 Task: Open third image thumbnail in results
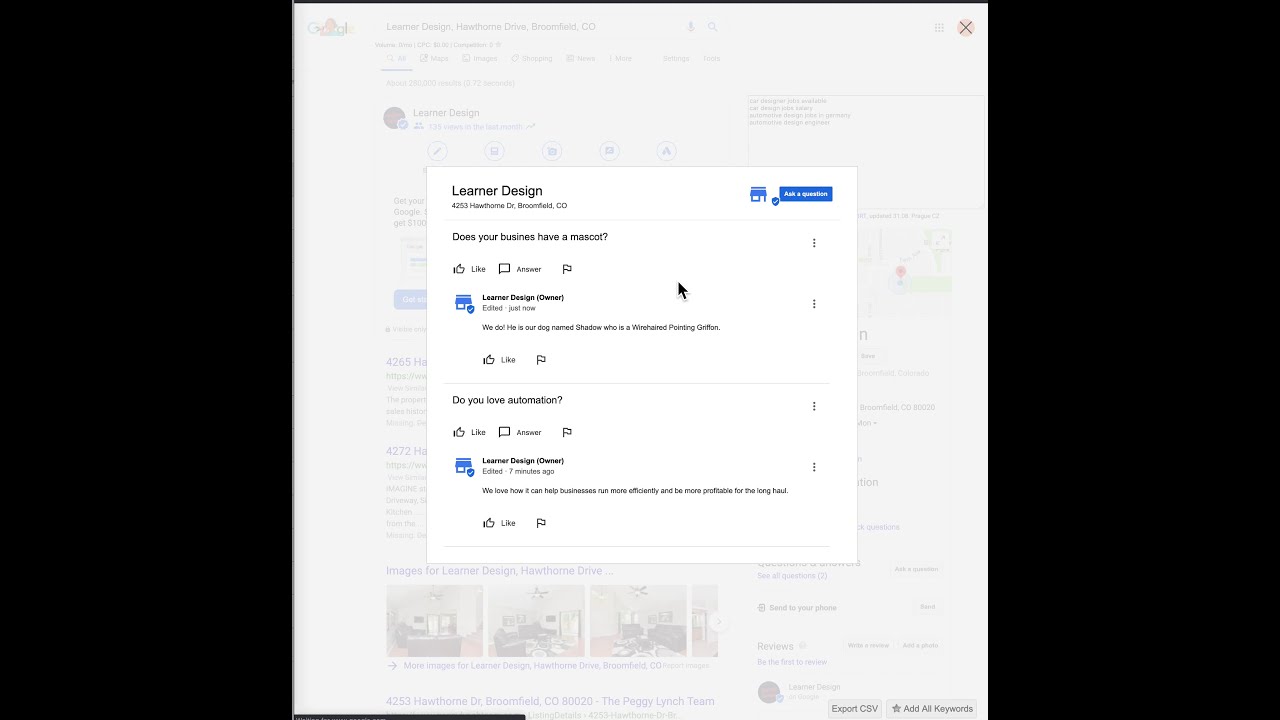[638, 620]
